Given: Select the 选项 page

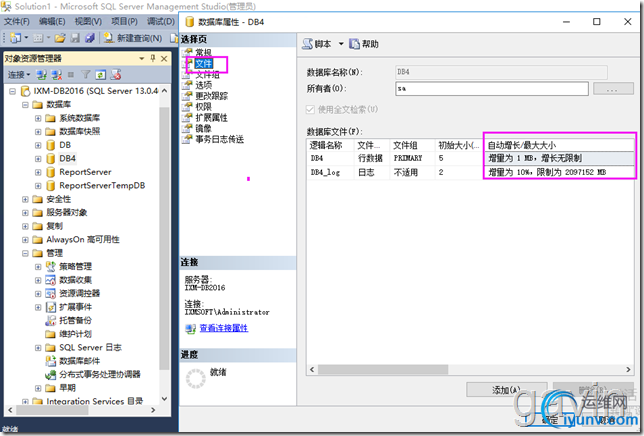Looking at the screenshot, I should (203, 85).
